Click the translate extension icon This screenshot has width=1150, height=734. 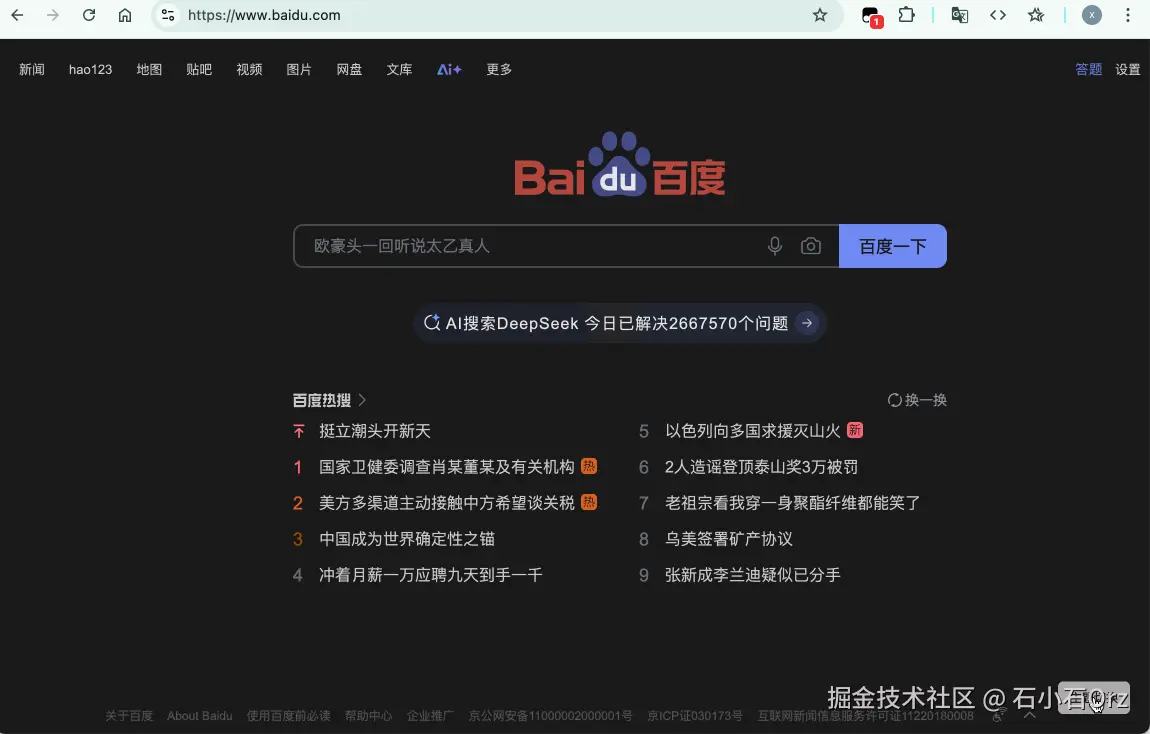[x=959, y=15]
